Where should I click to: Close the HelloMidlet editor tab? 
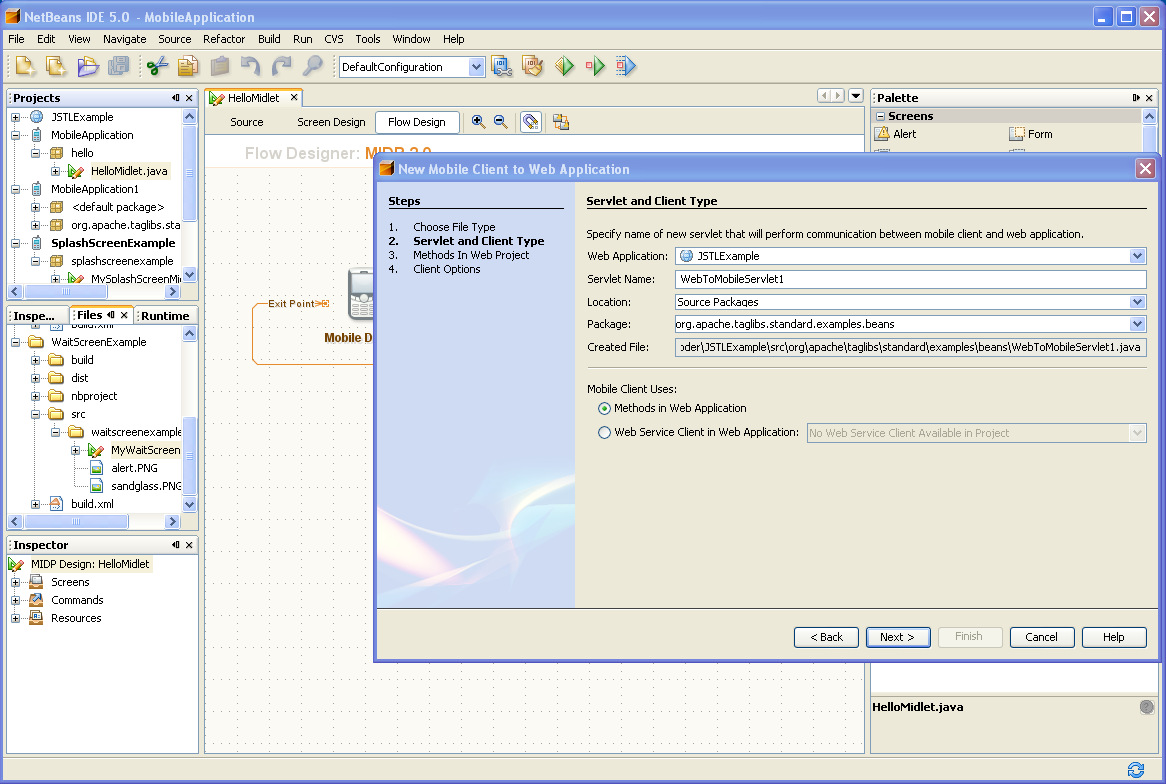pos(294,97)
